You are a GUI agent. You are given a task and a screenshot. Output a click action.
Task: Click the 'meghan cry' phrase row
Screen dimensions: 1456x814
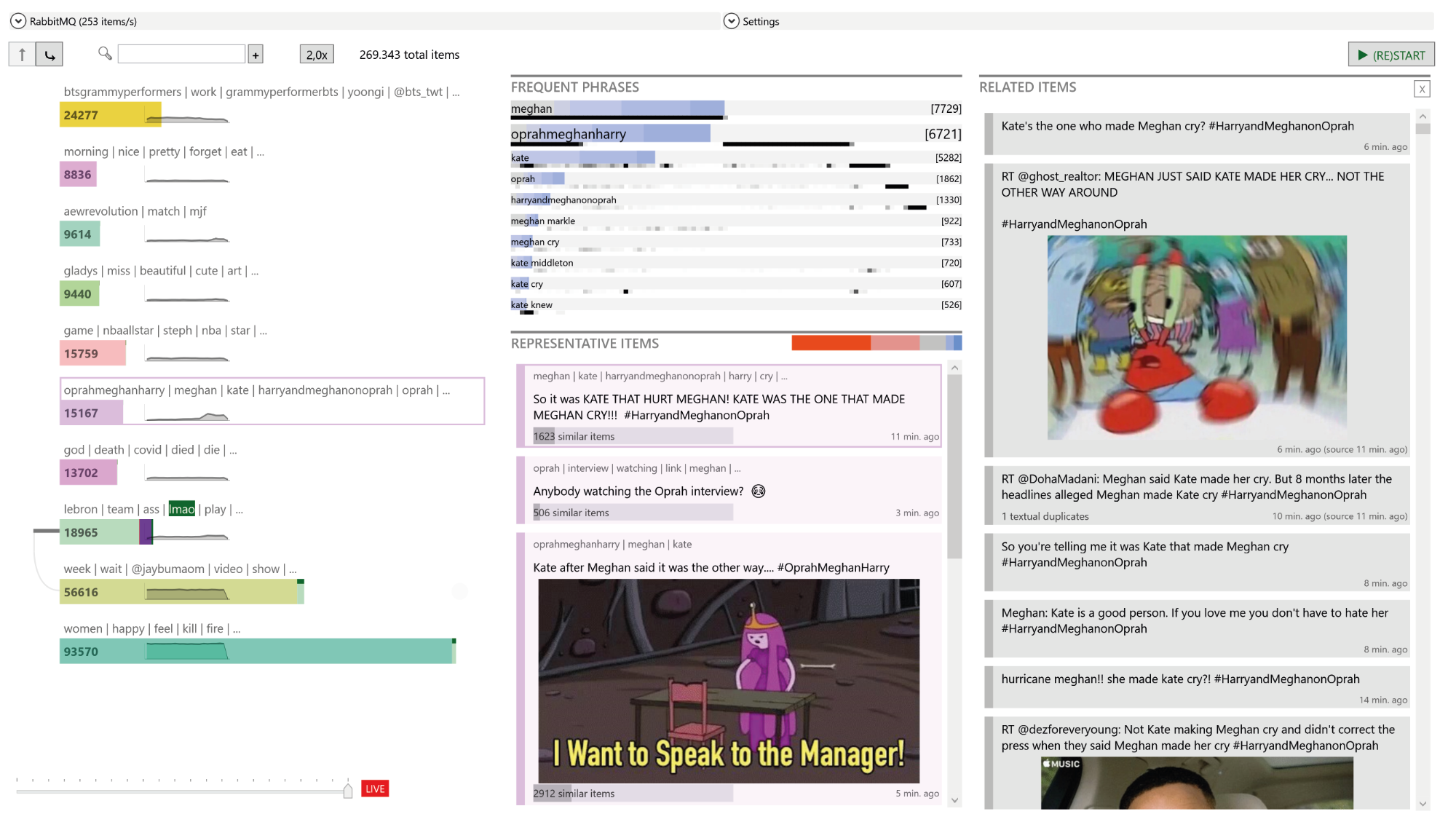[736, 242]
